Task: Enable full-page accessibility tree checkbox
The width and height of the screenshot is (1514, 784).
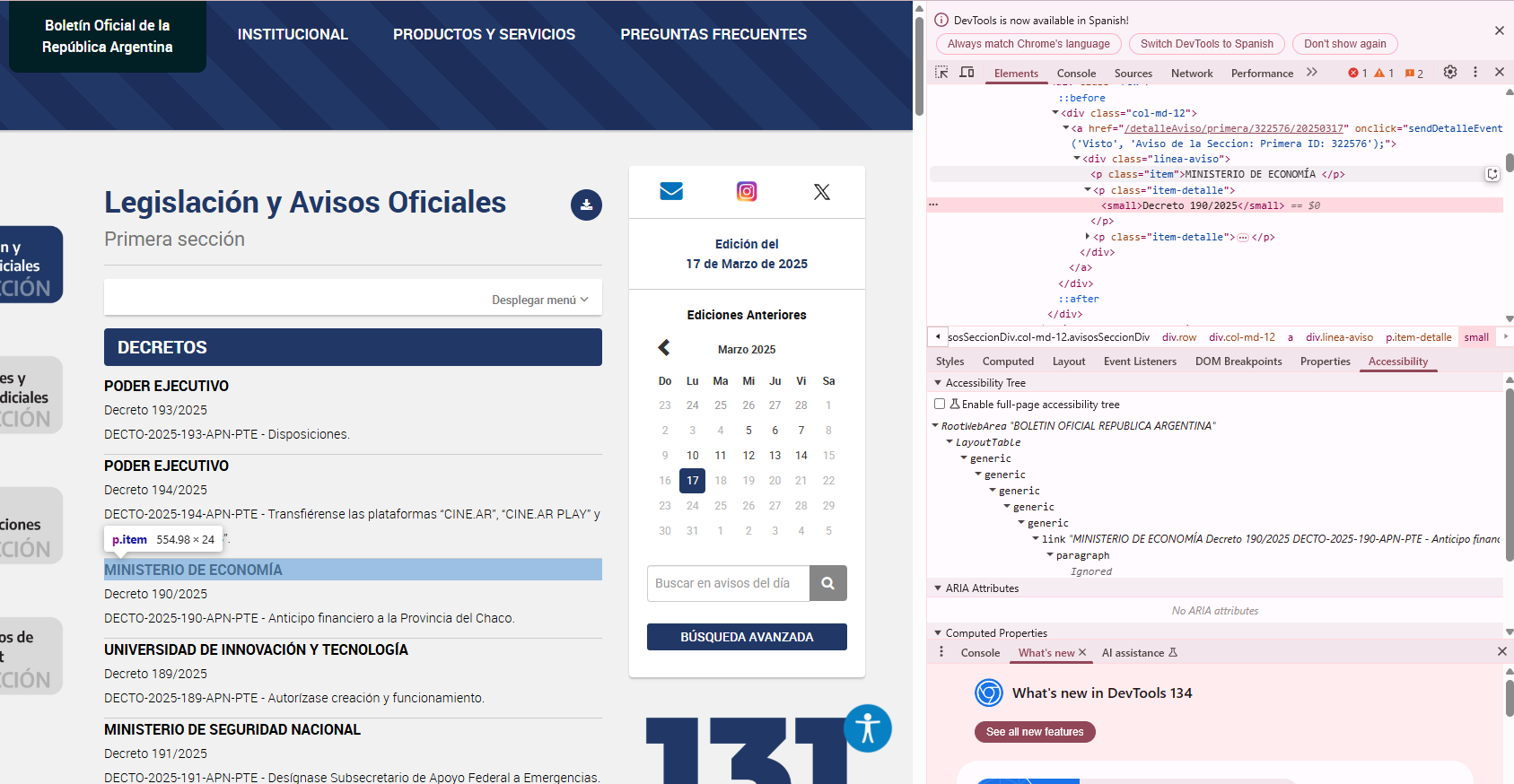Action: click(x=940, y=405)
